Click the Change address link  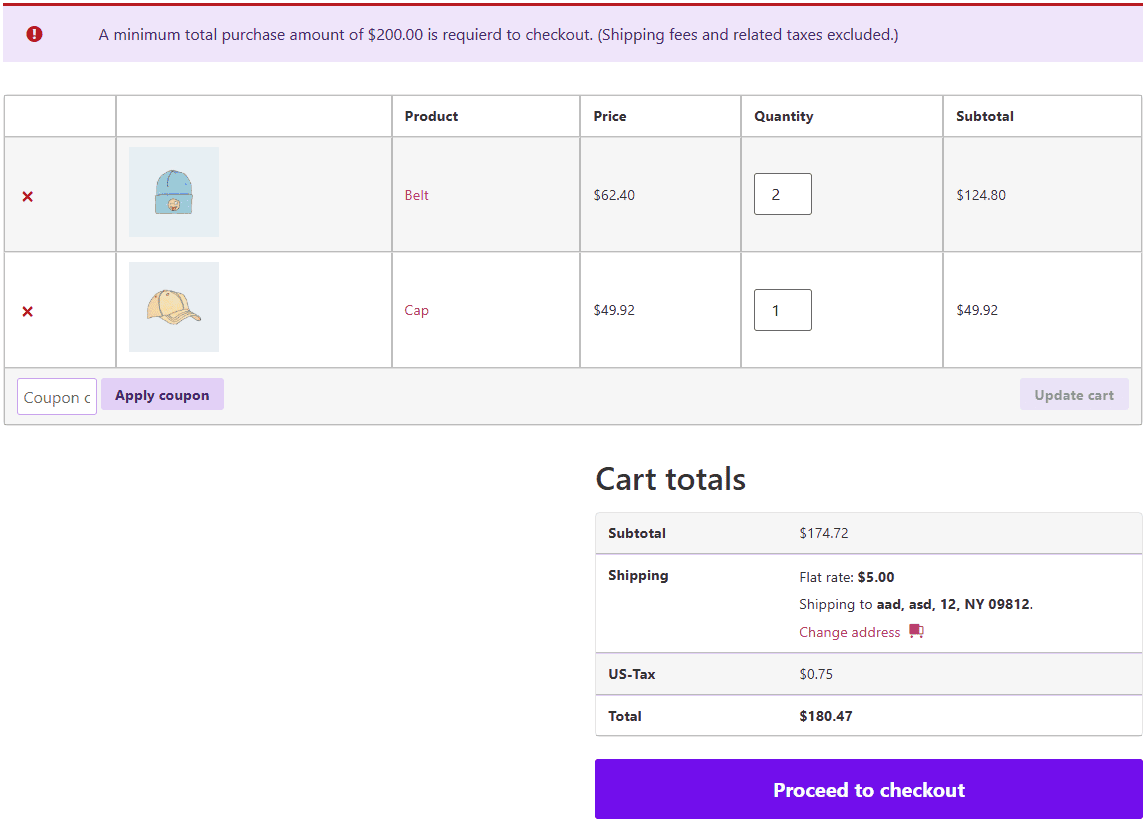(850, 631)
